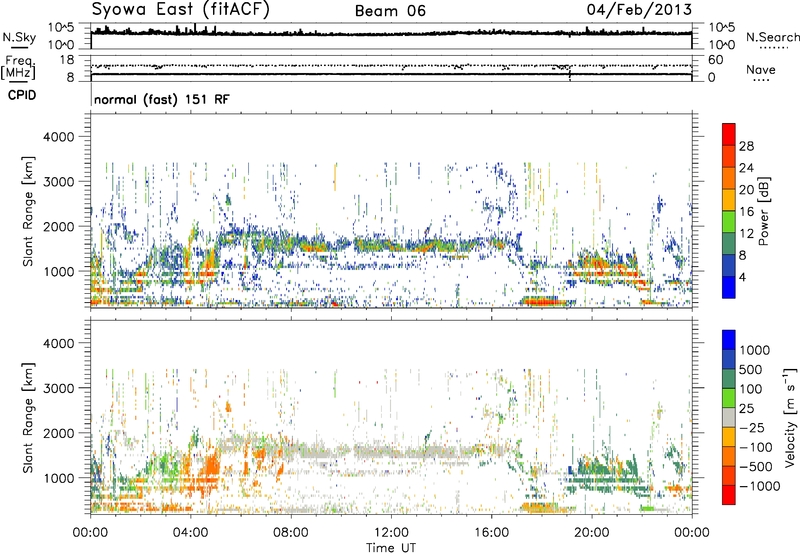Click the '4000' tick of the velocity panel
Image resolution: width=800 pixels, height=554 pixels.
tap(59, 343)
